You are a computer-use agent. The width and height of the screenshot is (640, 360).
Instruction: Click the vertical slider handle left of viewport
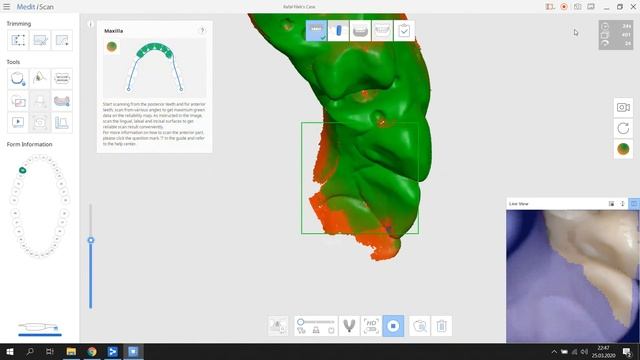[x=91, y=240]
